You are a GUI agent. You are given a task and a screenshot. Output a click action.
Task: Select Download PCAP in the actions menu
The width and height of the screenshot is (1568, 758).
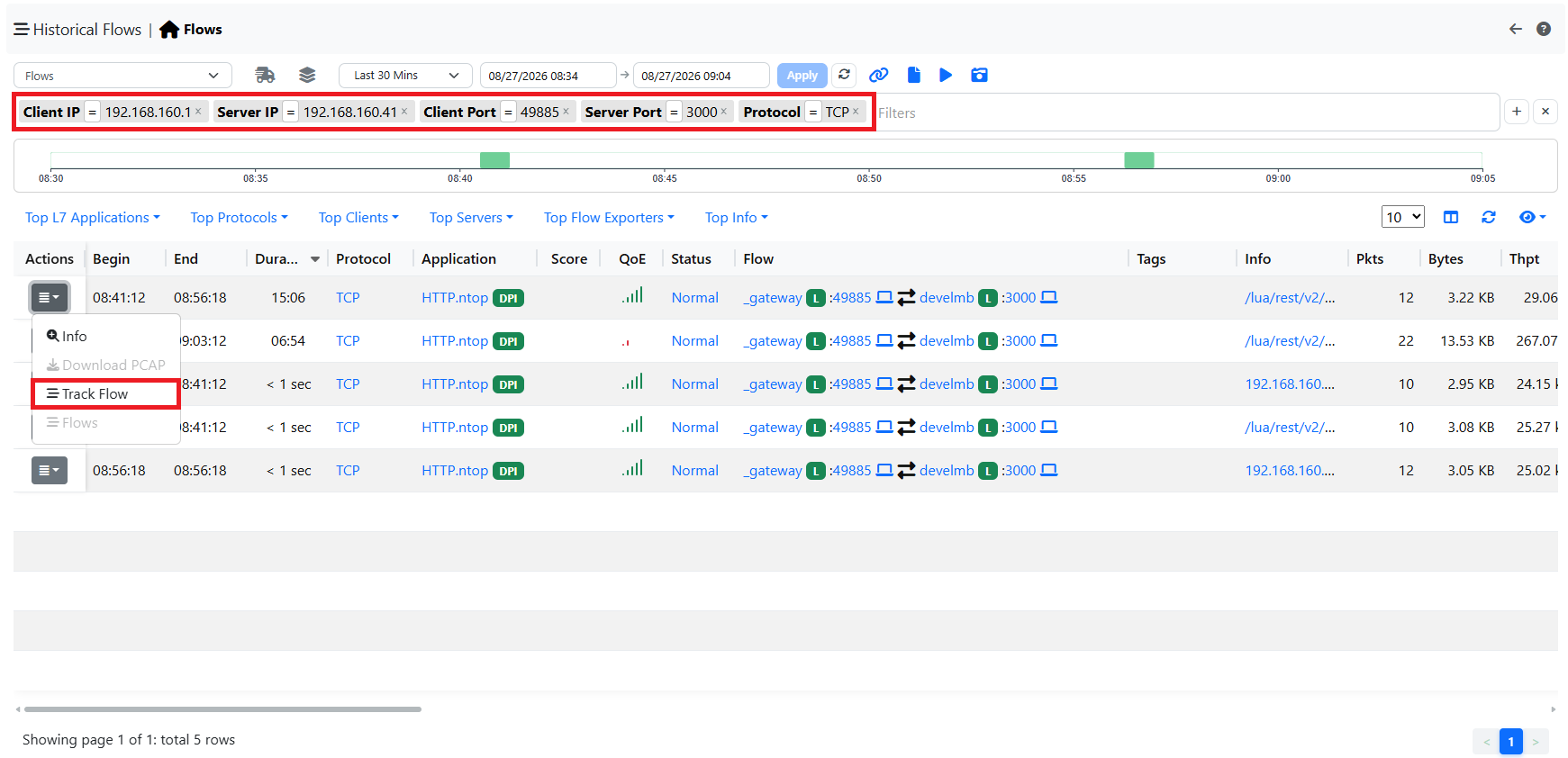(x=106, y=365)
